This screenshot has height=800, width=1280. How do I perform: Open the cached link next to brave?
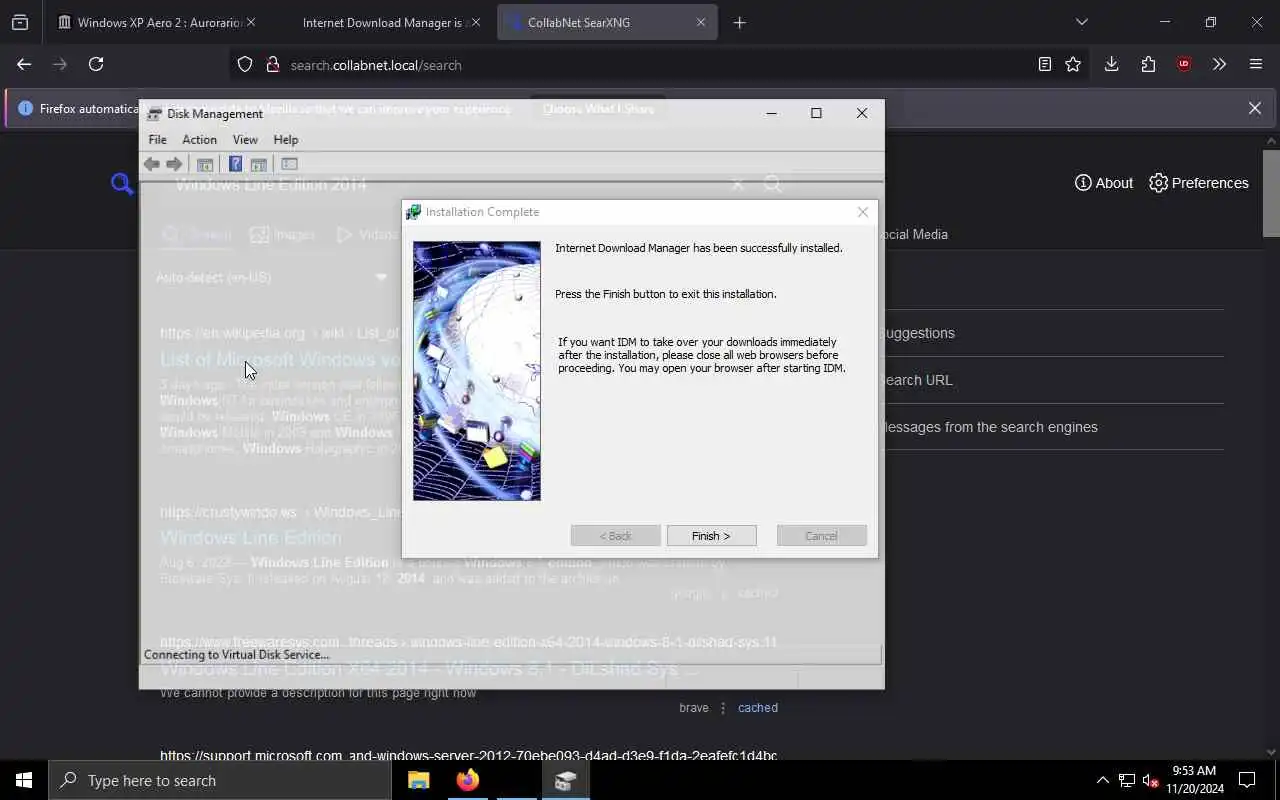coord(758,708)
